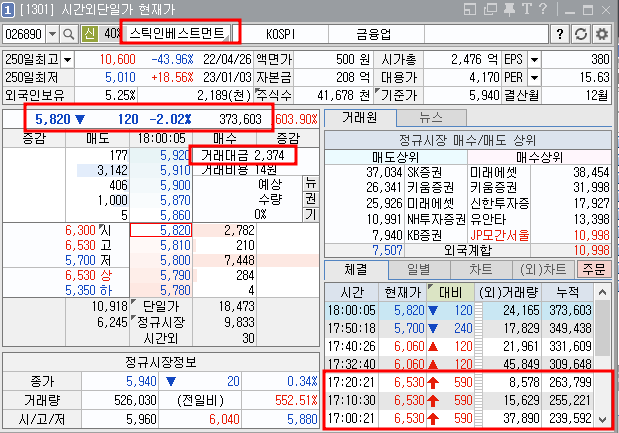Select the ask price 5,860 cell
The height and width of the screenshot is (433, 619).
(161, 216)
